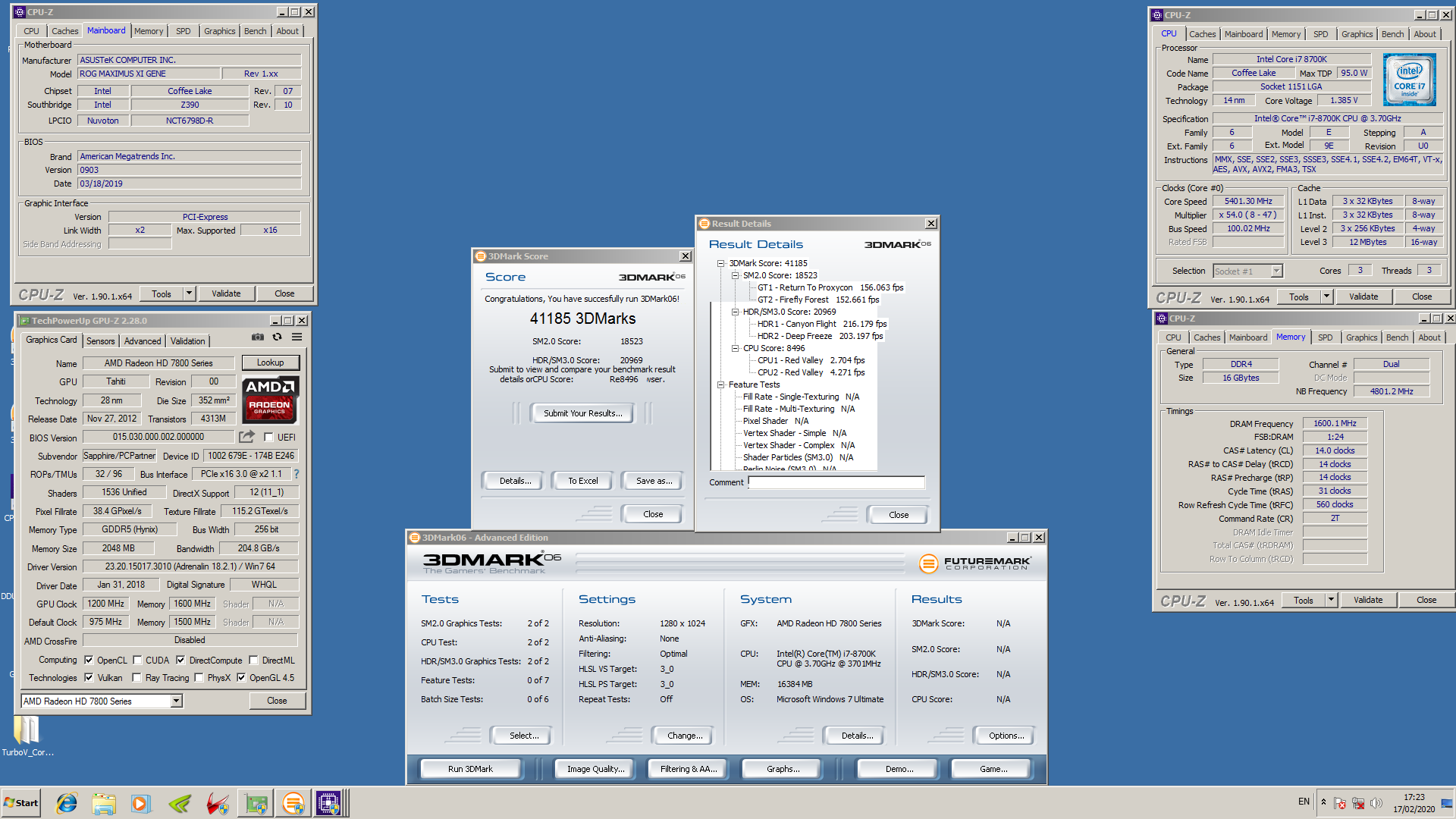This screenshot has height=819, width=1456.
Task: Click the Intel Core i7 logo in CPU-Z
Action: tap(1409, 80)
